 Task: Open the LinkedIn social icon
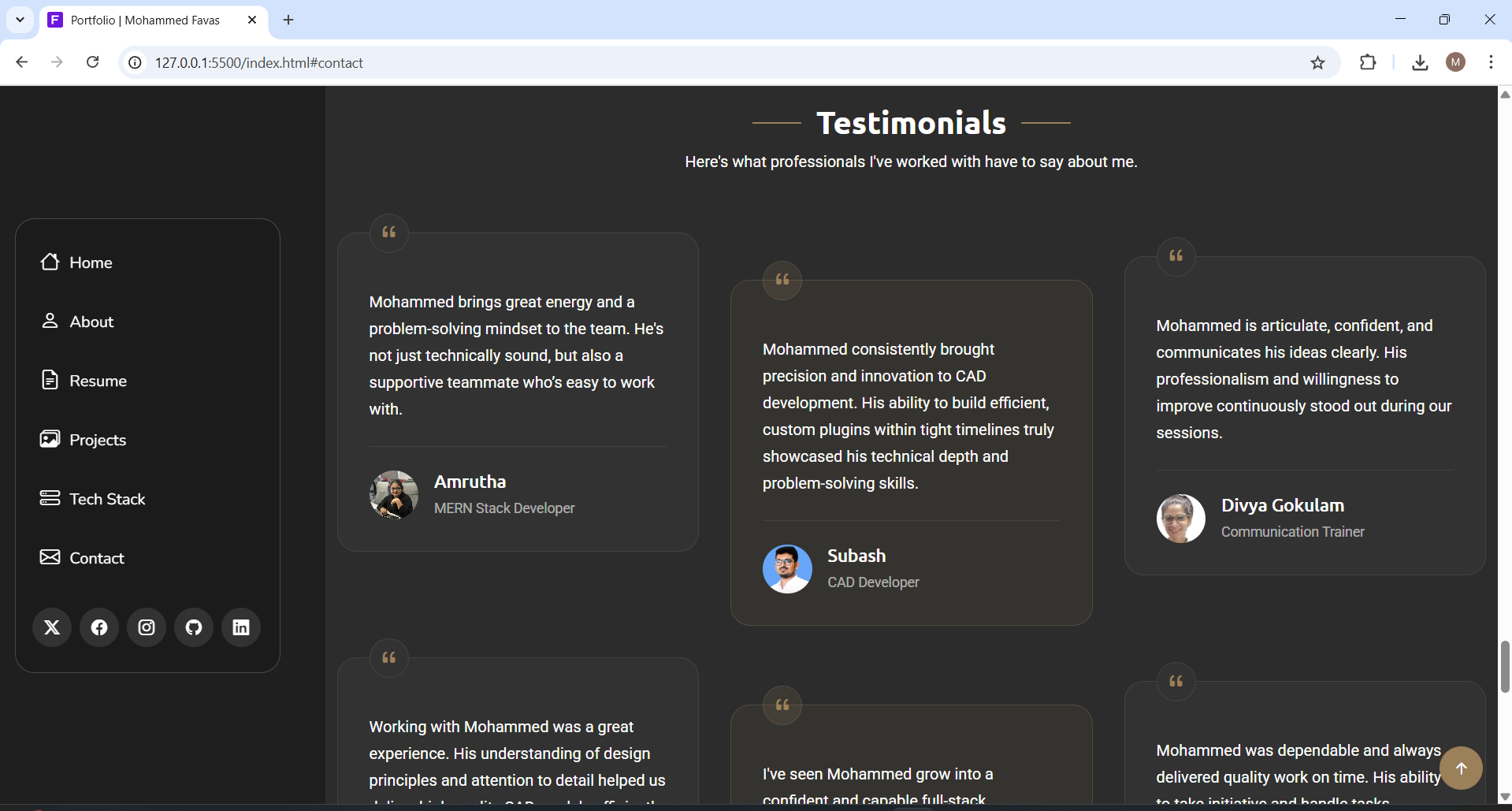tap(241, 627)
